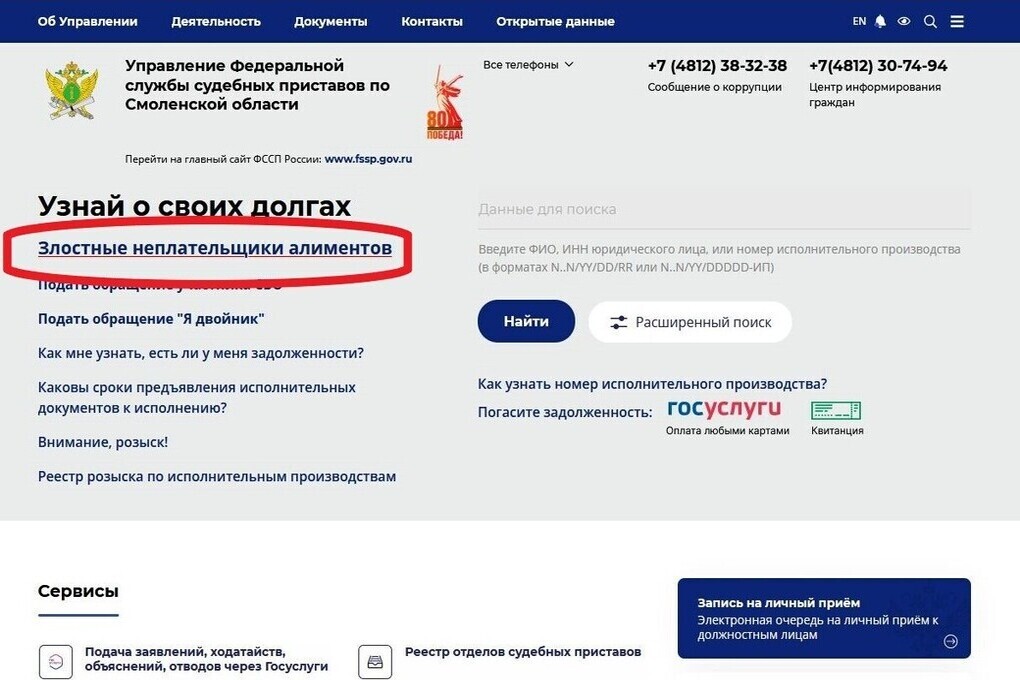Click arrow icon on appointment booking card
Viewport: 1020px width, 680px height.
tap(950, 642)
